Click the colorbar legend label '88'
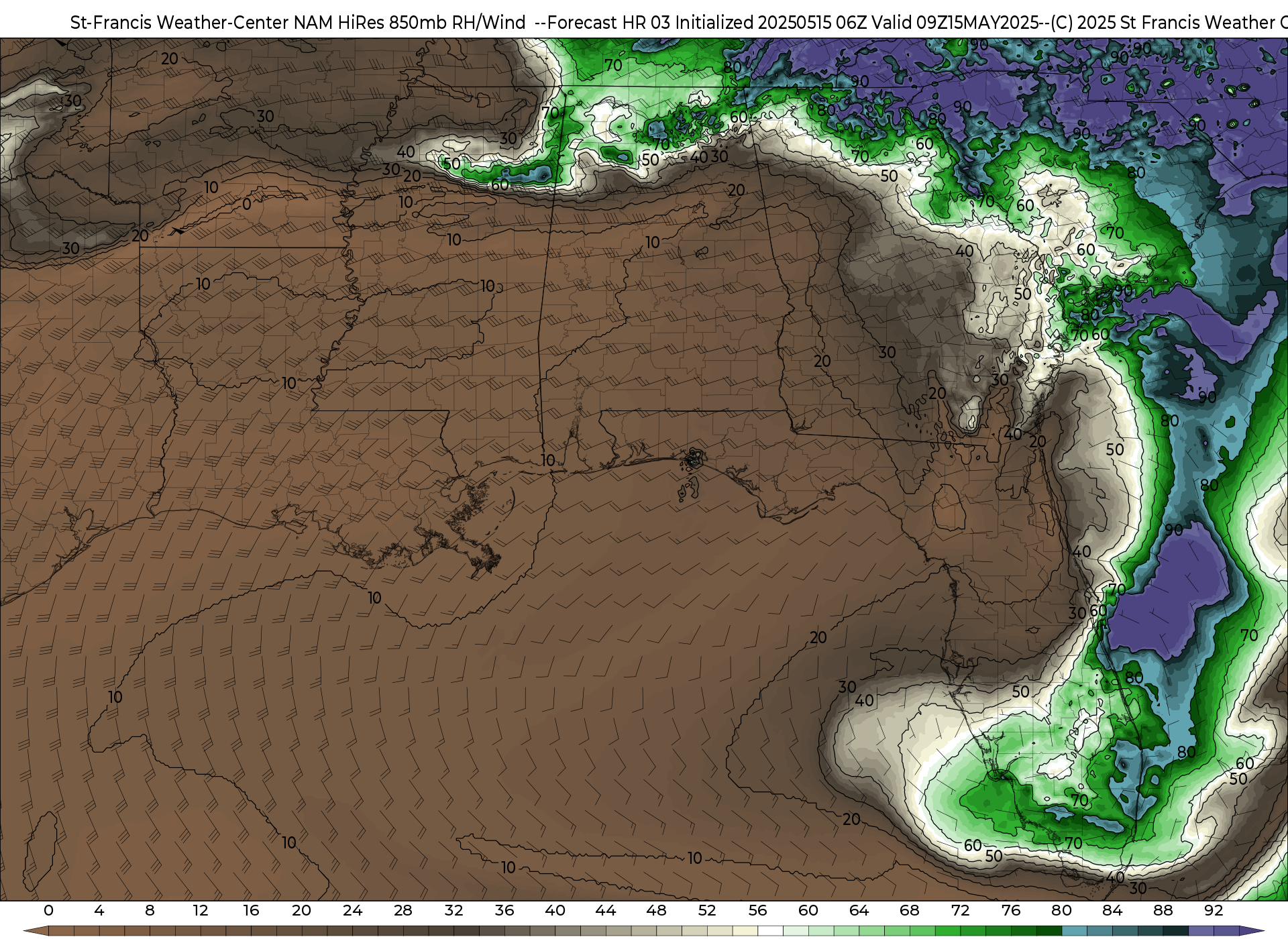This screenshot has height=939, width=1288. [1163, 910]
